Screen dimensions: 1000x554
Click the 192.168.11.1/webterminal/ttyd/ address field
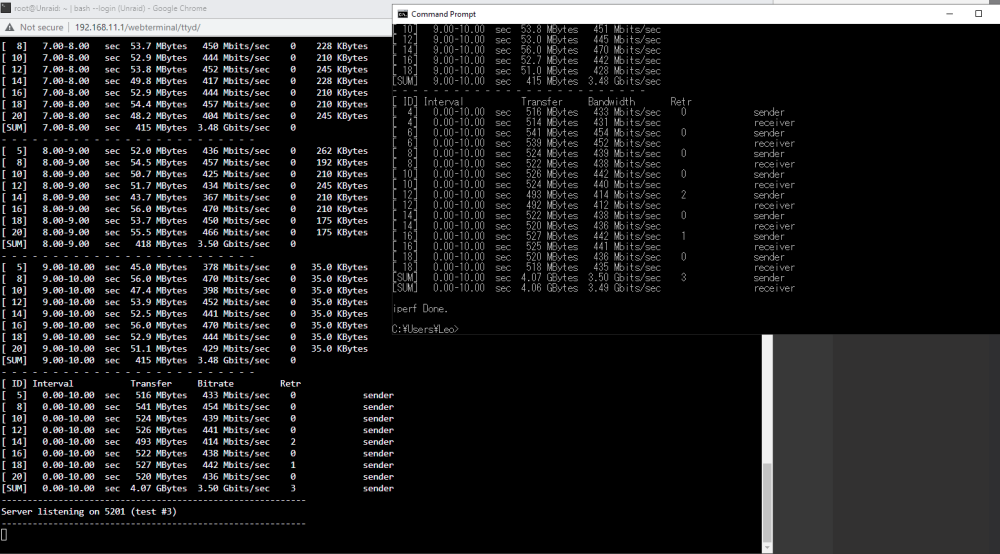(x=138, y=27)
